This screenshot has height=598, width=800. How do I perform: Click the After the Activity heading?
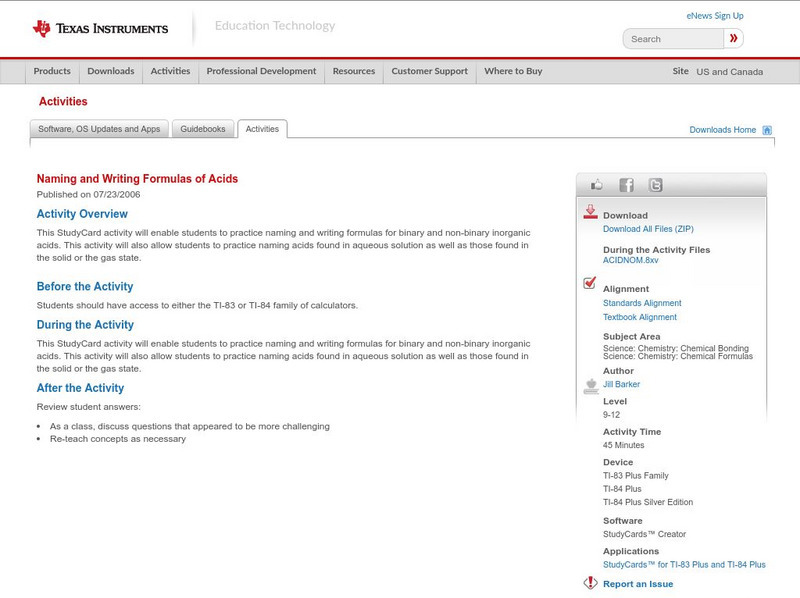click(x=80, y=388)
